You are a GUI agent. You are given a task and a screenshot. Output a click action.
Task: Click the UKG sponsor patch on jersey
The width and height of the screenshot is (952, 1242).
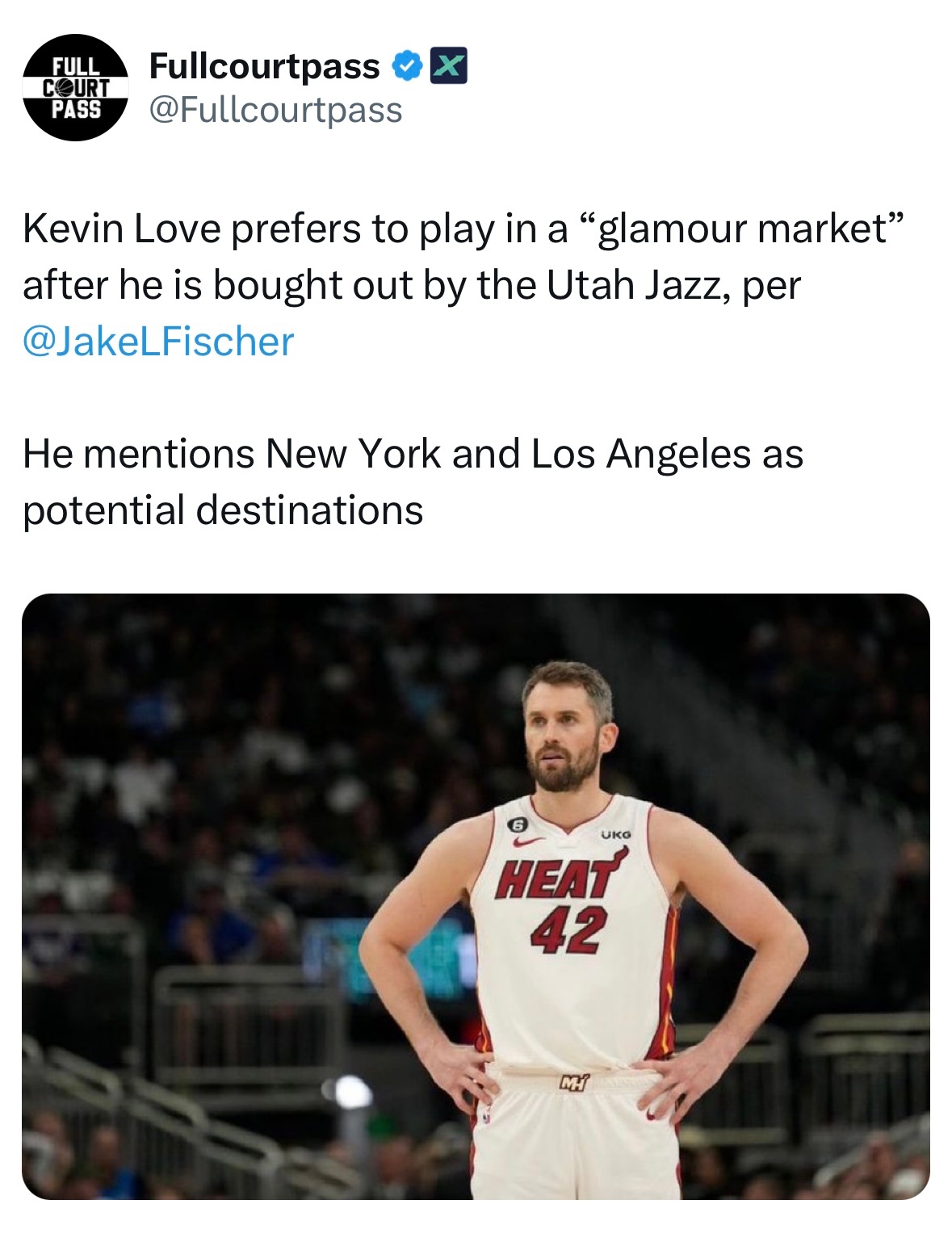click(617, 835)
